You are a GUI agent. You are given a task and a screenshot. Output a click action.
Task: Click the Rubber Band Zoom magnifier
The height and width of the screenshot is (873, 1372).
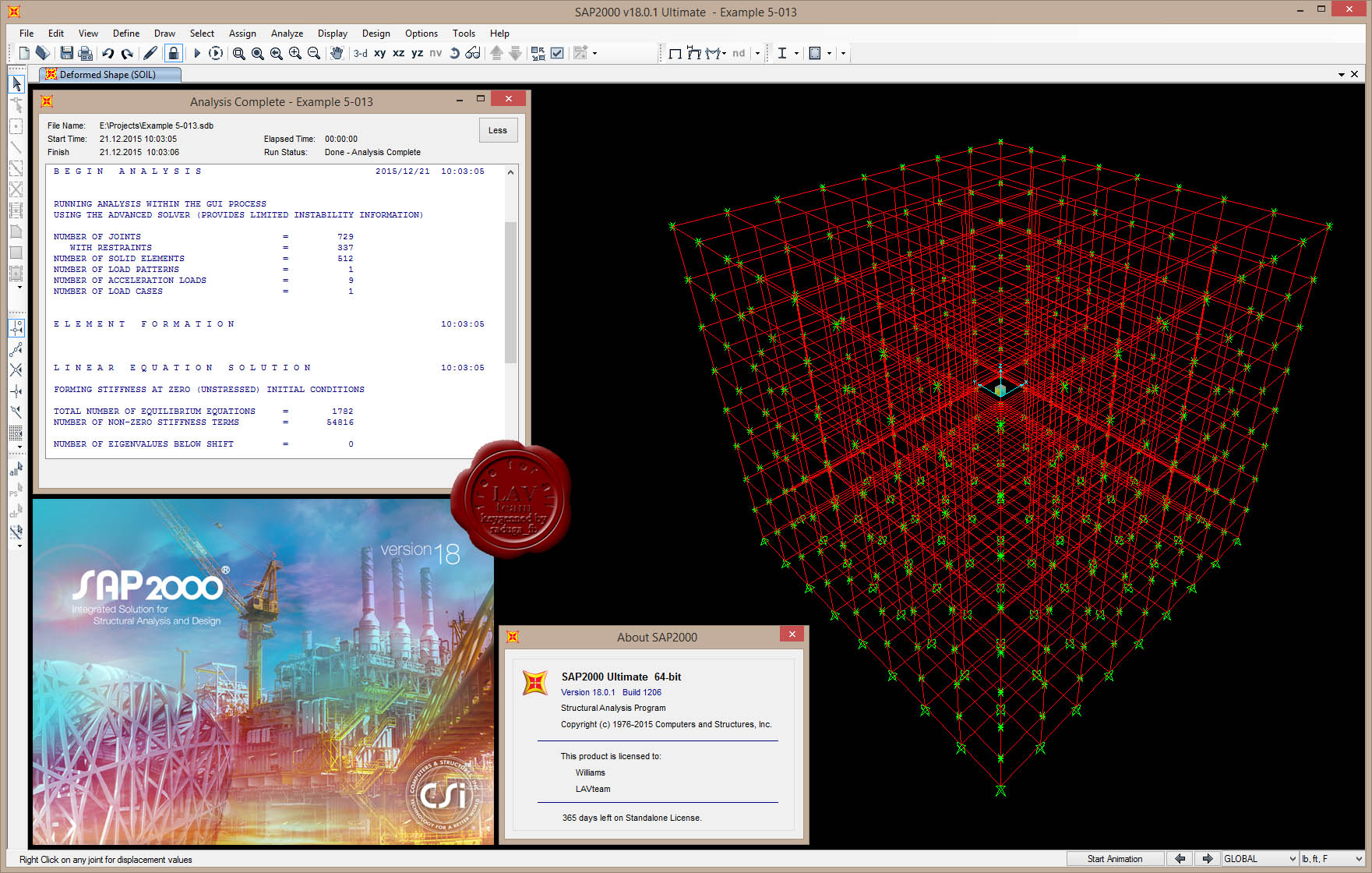click(239, 53)
